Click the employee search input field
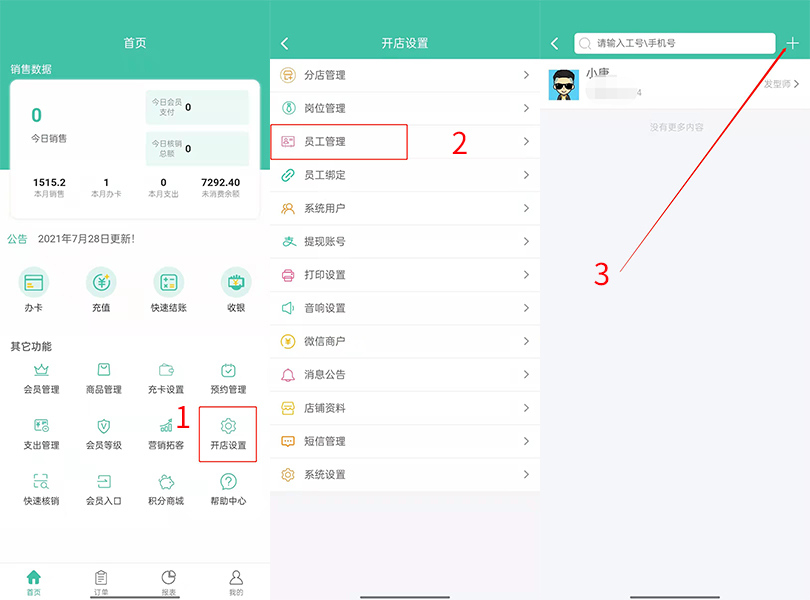Screen dimensions: 810x600 (x=680, y=43)
